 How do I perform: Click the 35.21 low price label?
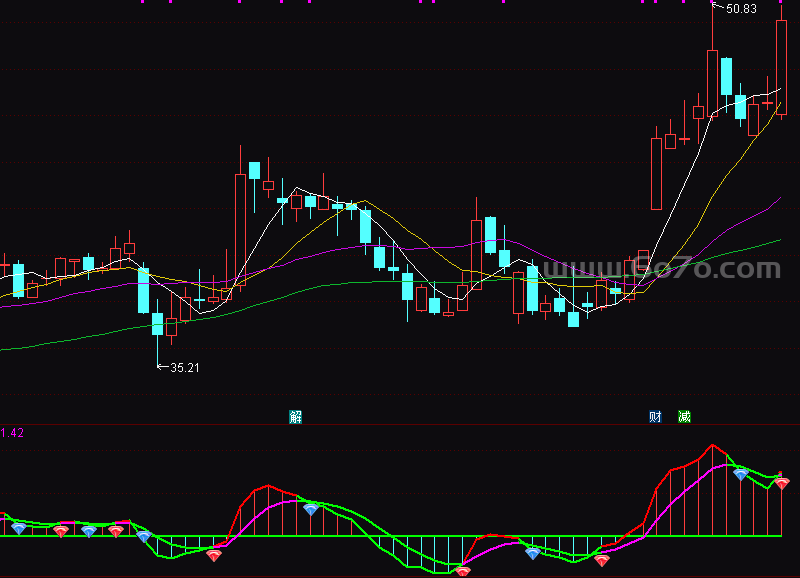(x=185, y=368)
